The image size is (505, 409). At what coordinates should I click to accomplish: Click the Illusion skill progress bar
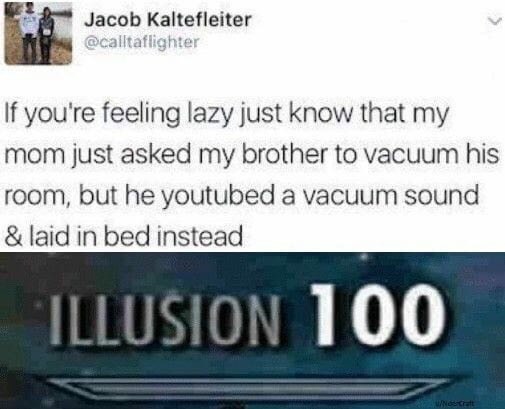(x=254, y=386)
